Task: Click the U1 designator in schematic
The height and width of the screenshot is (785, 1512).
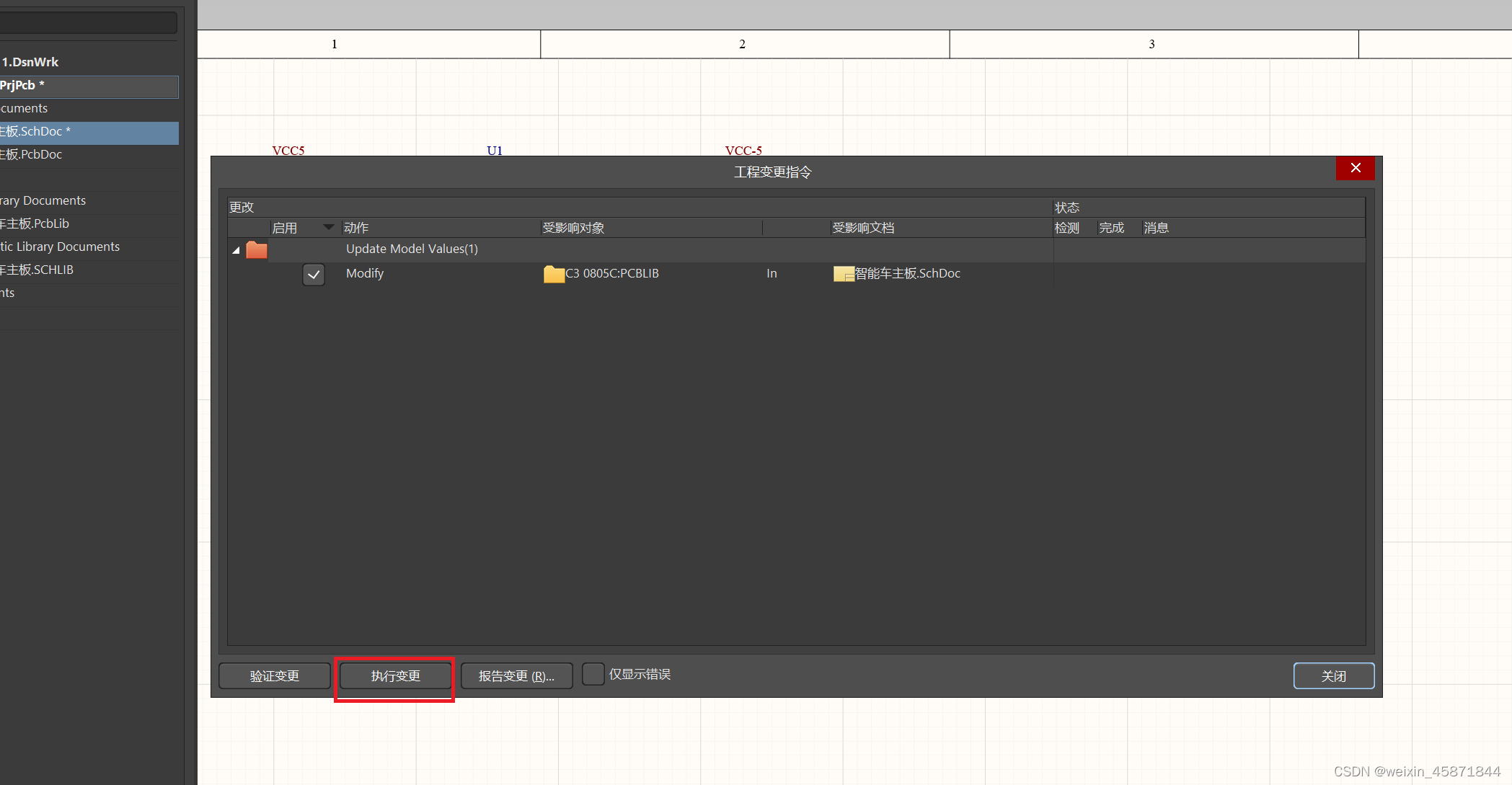Action: point(495,150)
